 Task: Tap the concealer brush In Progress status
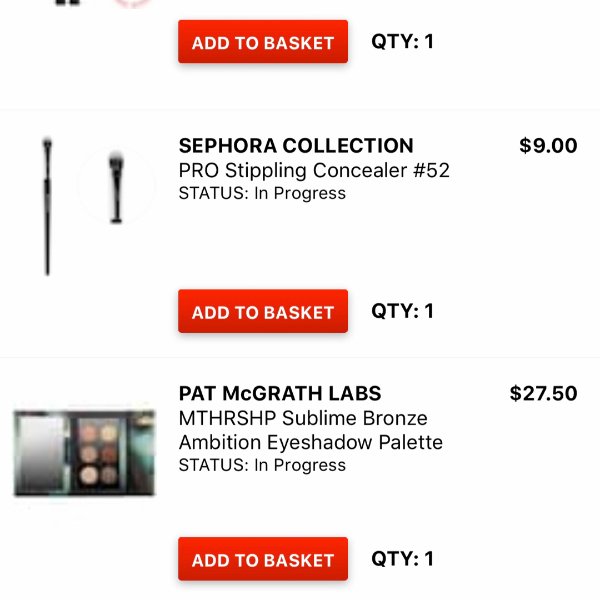point(262,193)
